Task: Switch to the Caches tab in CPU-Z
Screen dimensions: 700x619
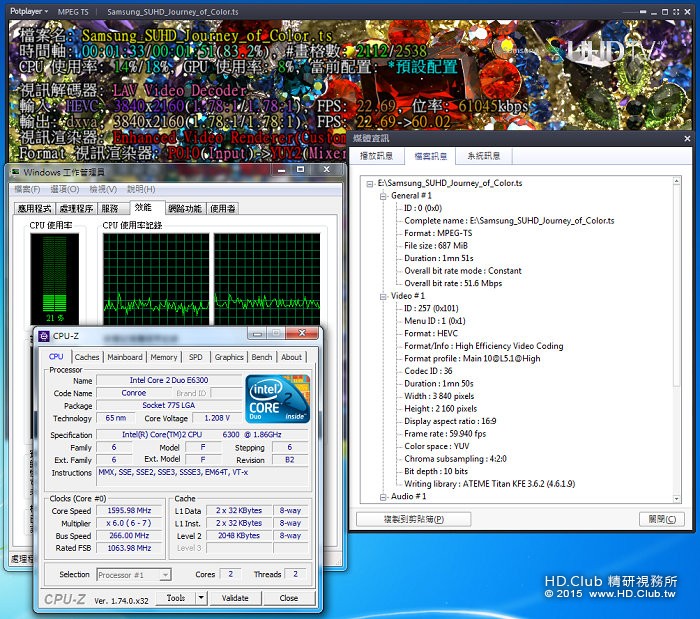Action: [x=87, y=357]
